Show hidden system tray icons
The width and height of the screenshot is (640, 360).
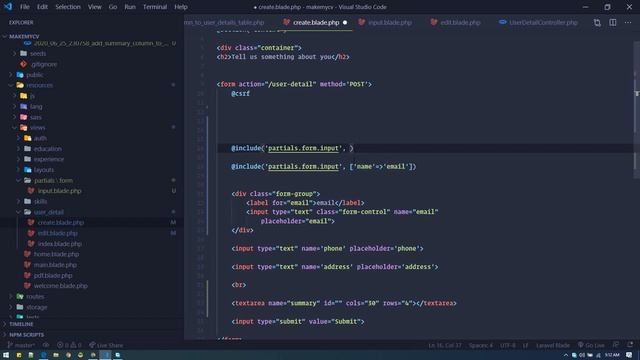[566, 355]
